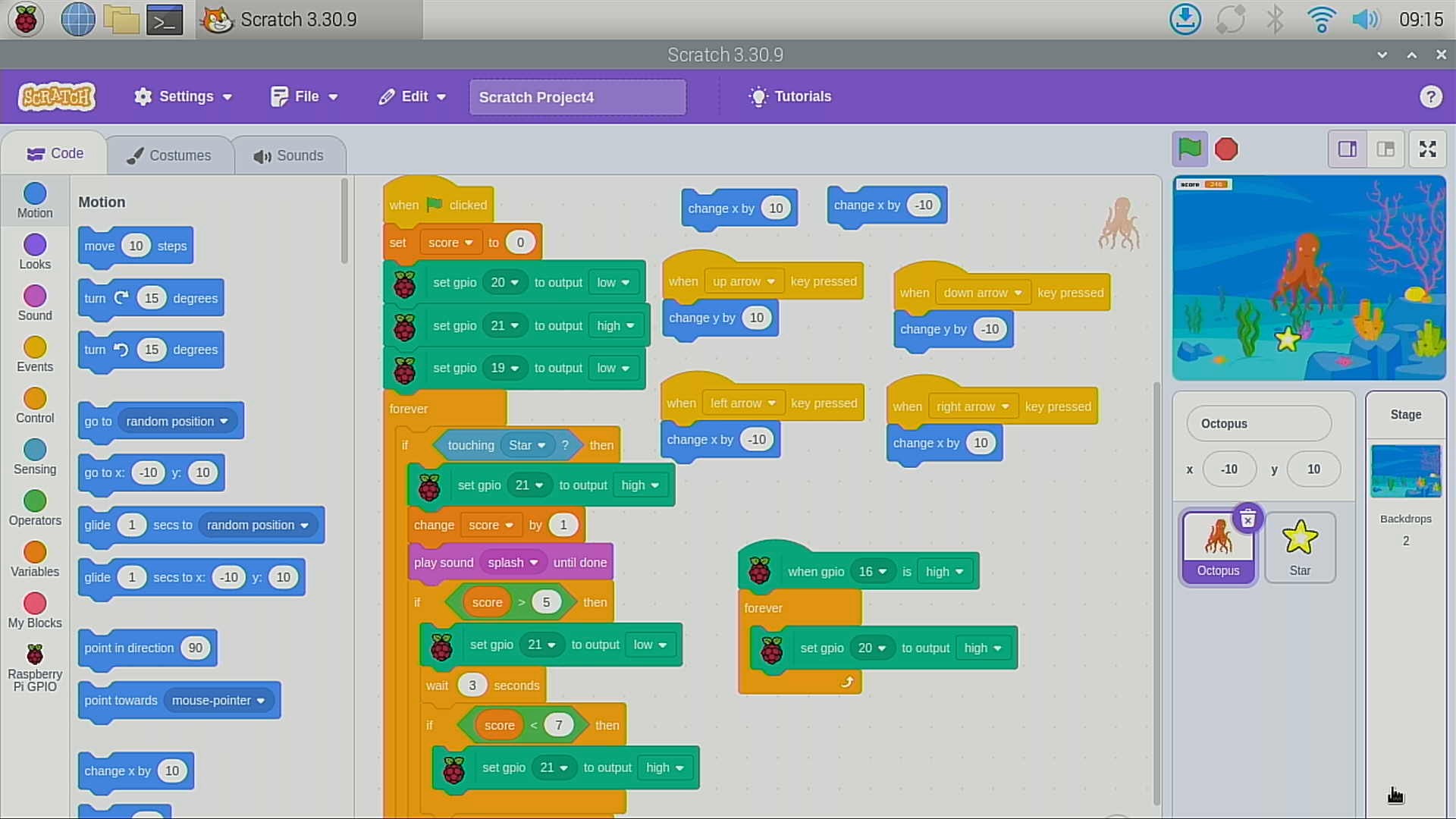
Task: Open Raspberry Pi main menu
Action: tap(26, 19)
